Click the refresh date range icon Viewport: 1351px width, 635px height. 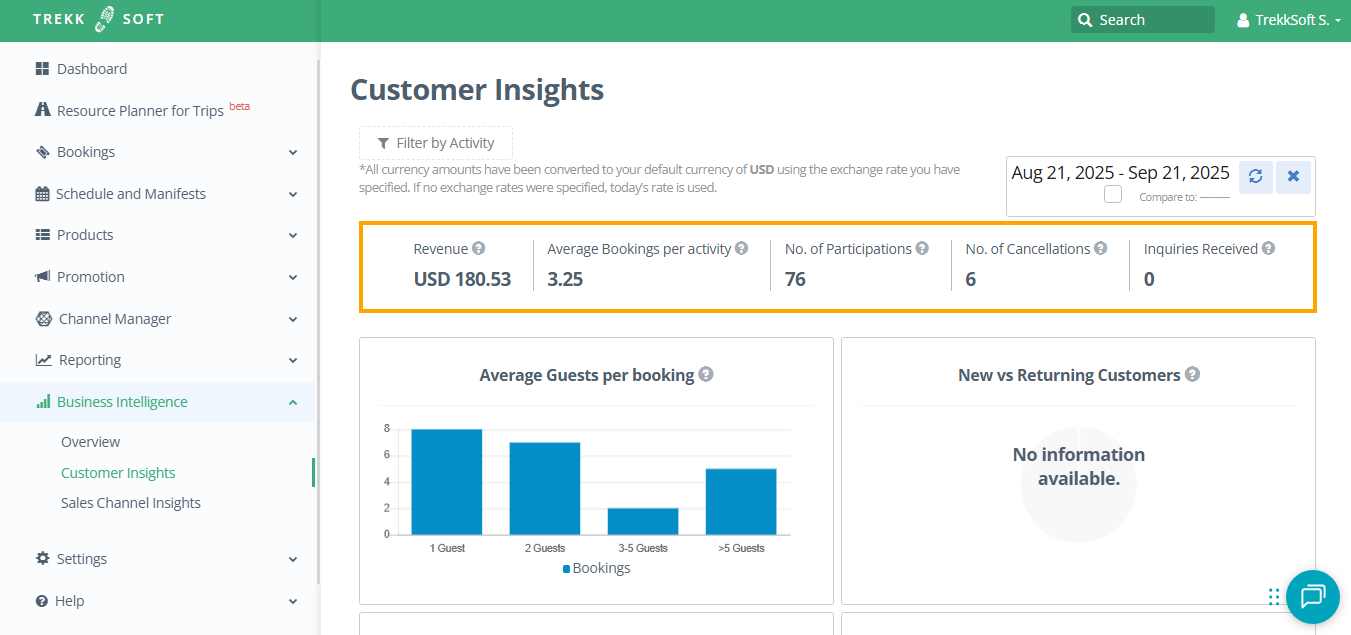coord(1255,176)
